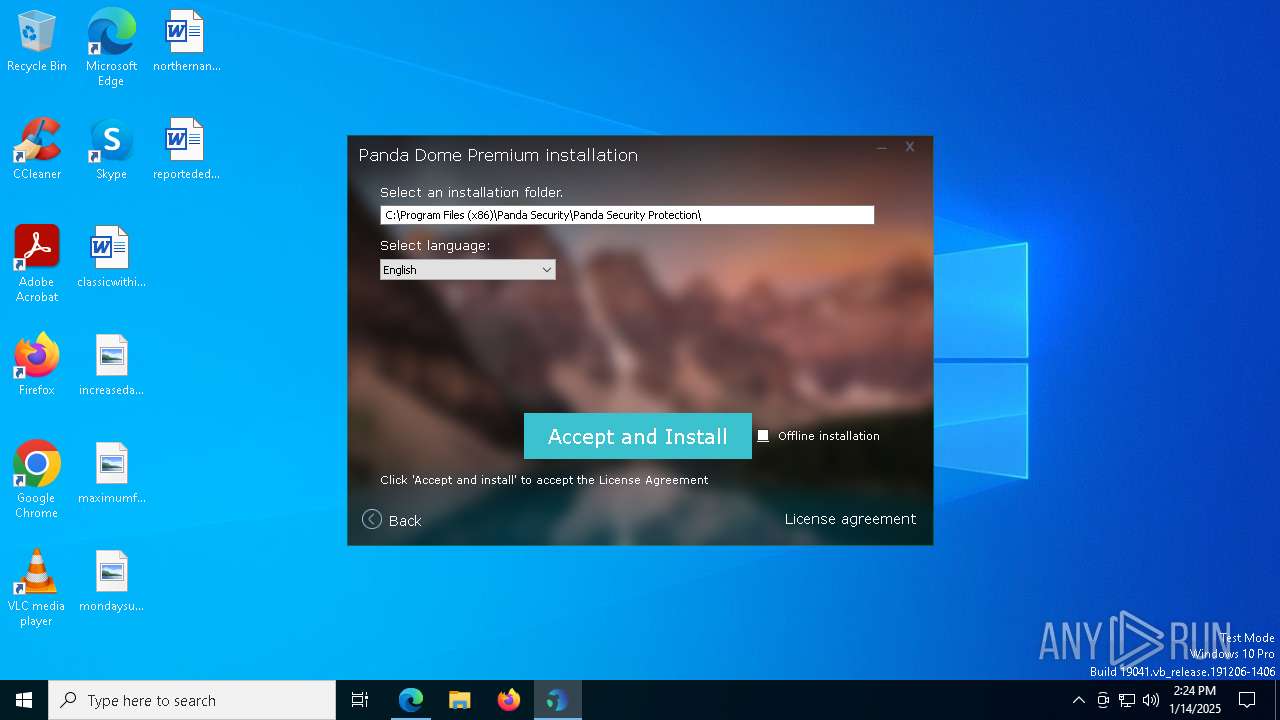1280x720 pixels.
Task: Close the Panda Dome installer window
Action: pos(910,147)
